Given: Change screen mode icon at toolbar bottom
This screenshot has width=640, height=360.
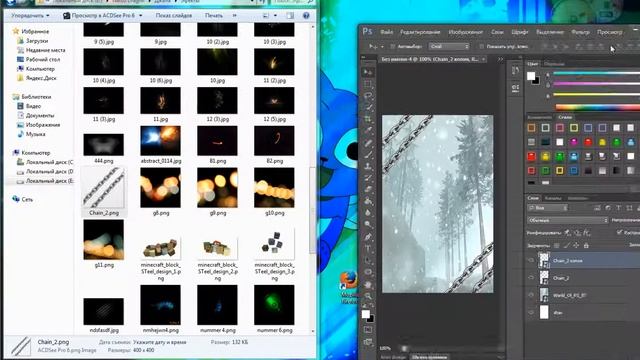Looking at the screenshot, I should pyautogui.click(x=368, y=342).
